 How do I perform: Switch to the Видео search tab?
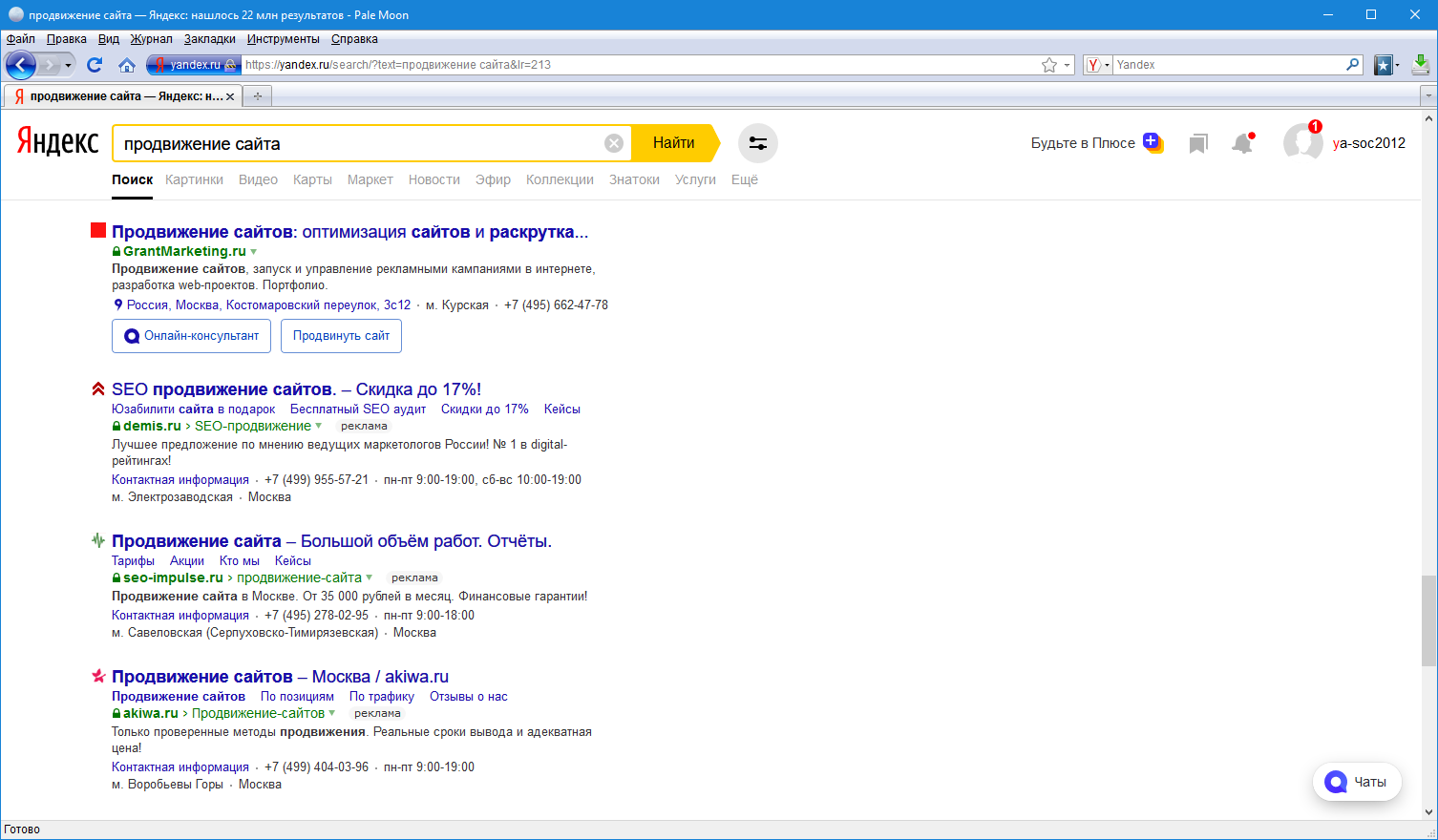(x=258, y=179)
